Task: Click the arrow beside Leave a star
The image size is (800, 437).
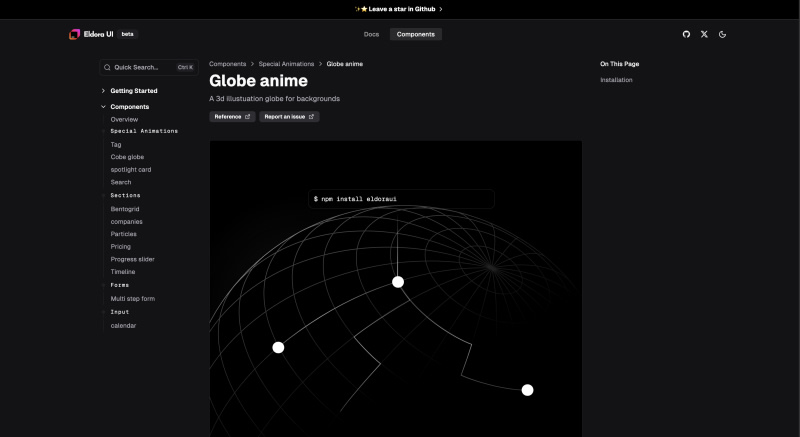Action: pyautogui.click(x=441, y=9)
